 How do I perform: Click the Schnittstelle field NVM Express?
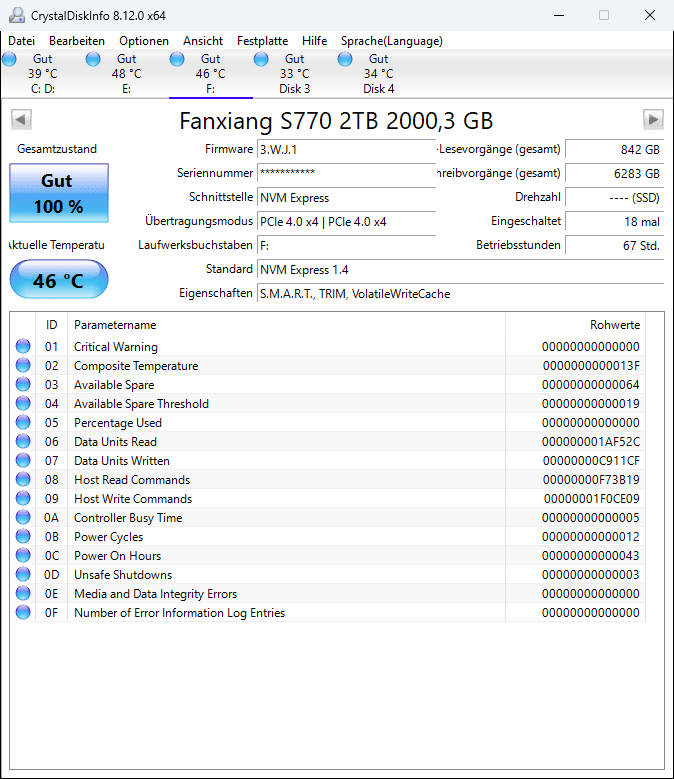point(346,198)
